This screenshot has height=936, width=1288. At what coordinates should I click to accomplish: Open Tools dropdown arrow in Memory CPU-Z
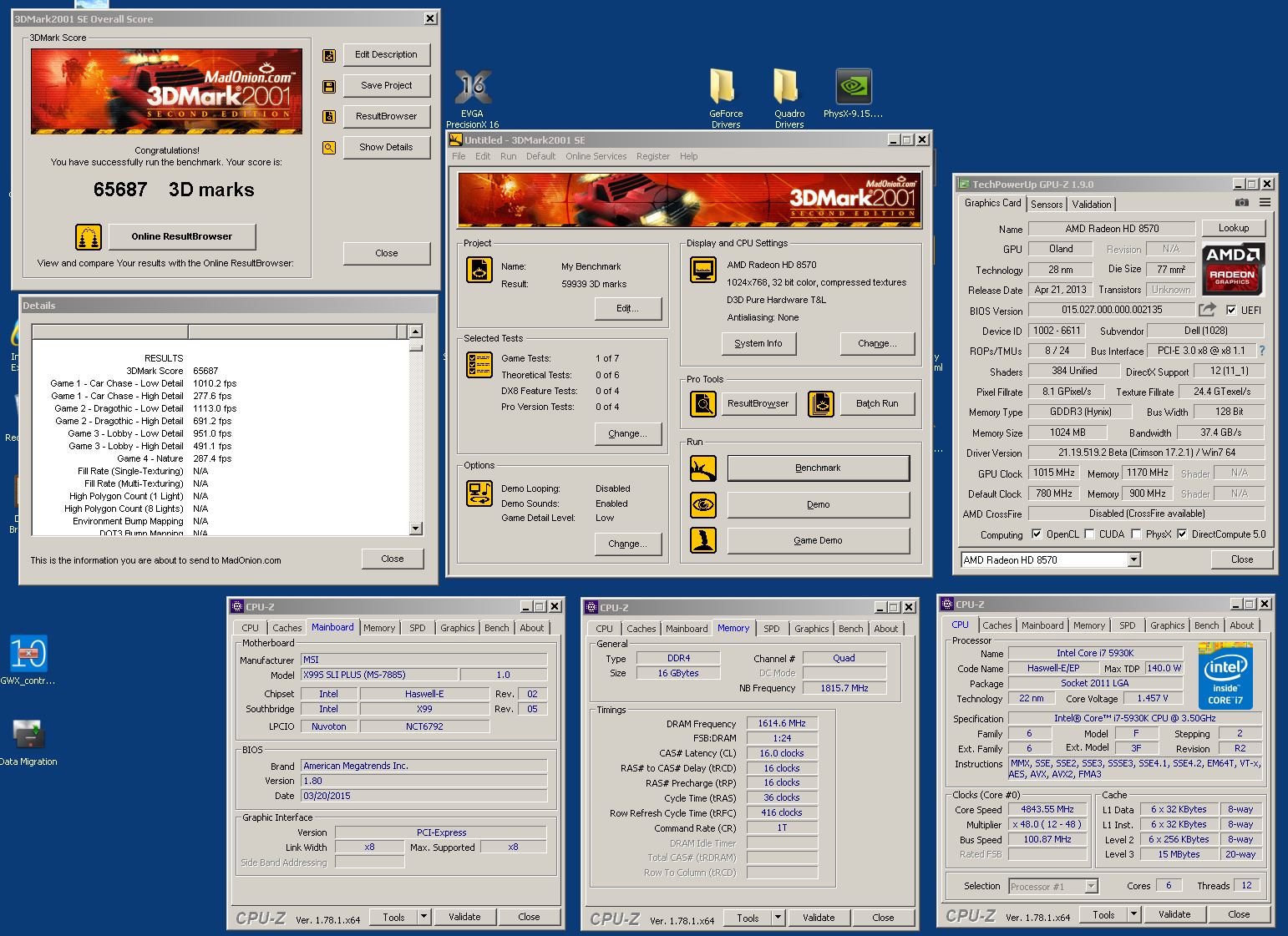point(778,918)
